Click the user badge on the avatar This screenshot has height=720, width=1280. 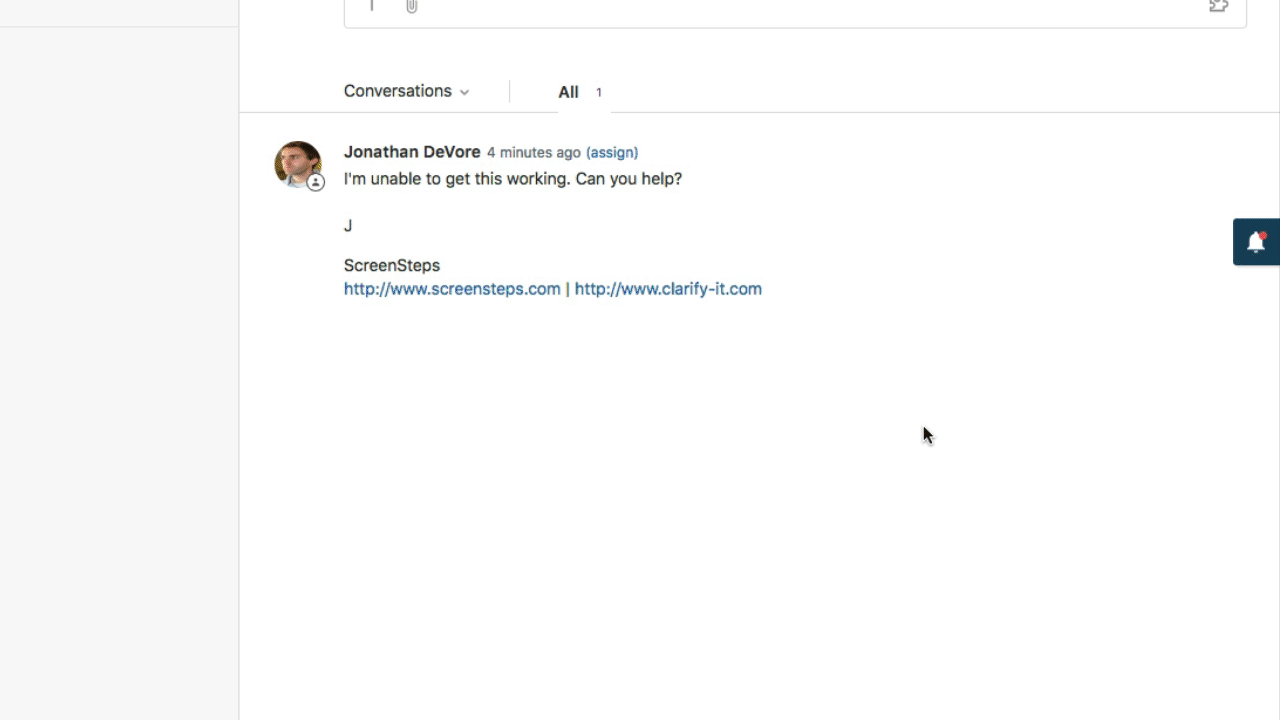tap(315, 183)
